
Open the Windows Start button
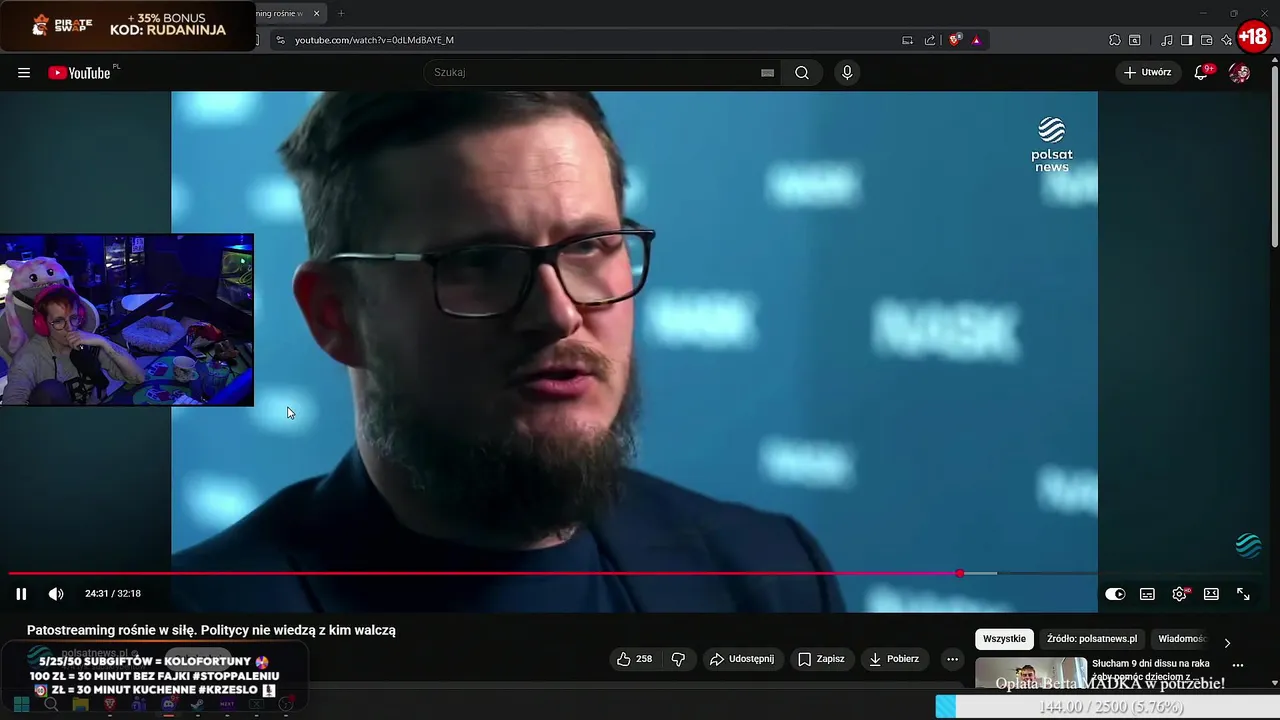point(21,705)
